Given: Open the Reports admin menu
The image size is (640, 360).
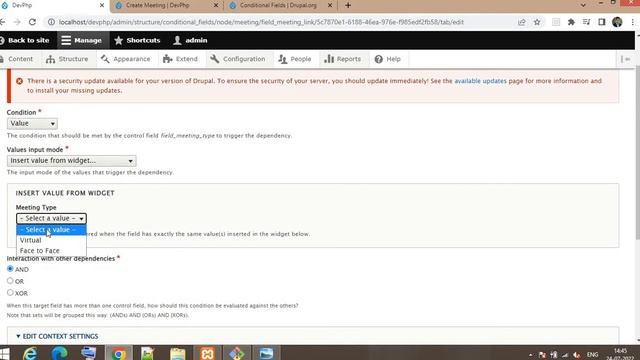Looking at the screenshot, I should 343,59.
